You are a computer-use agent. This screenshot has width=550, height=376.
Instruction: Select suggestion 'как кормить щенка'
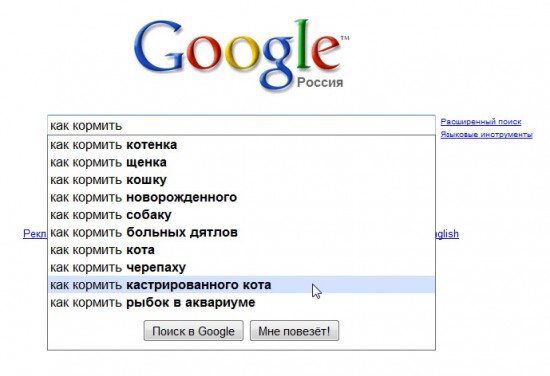coord(241,162)
